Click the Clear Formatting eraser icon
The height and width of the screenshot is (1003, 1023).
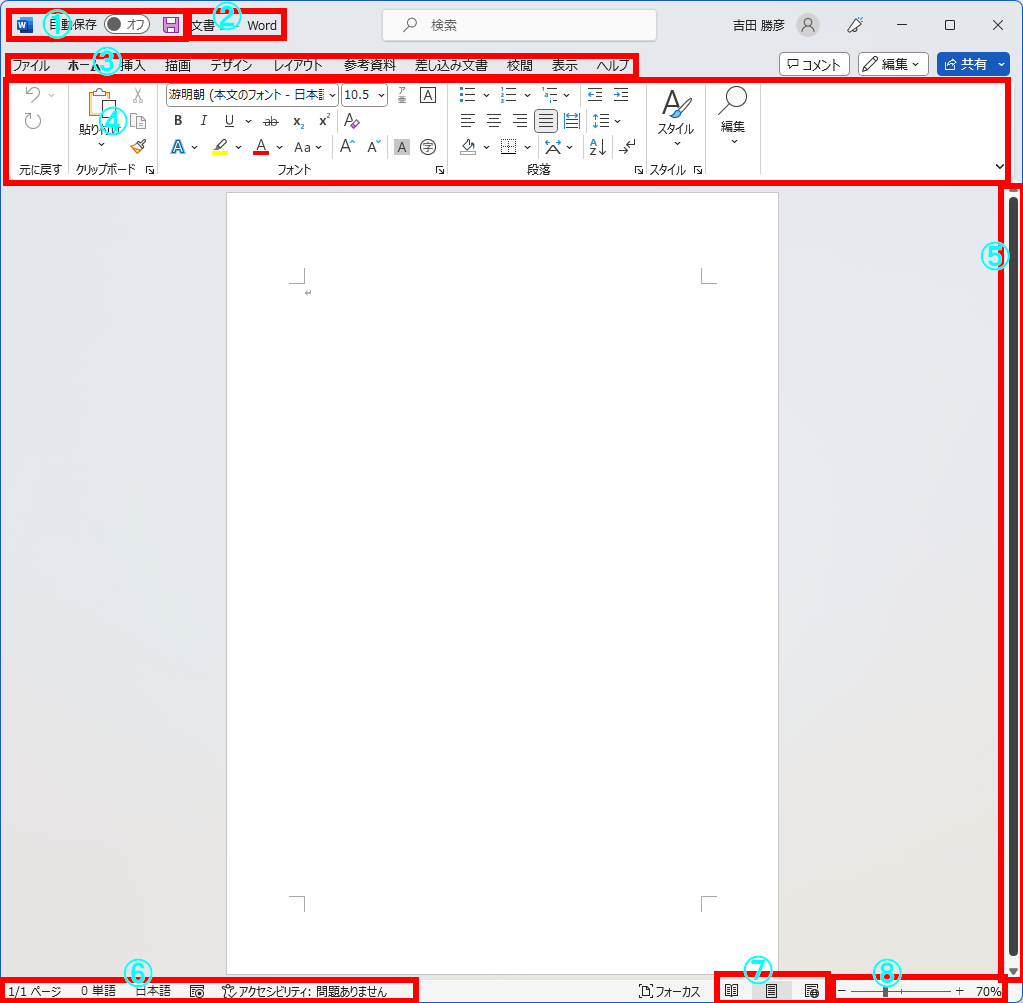tap(351, 121)
